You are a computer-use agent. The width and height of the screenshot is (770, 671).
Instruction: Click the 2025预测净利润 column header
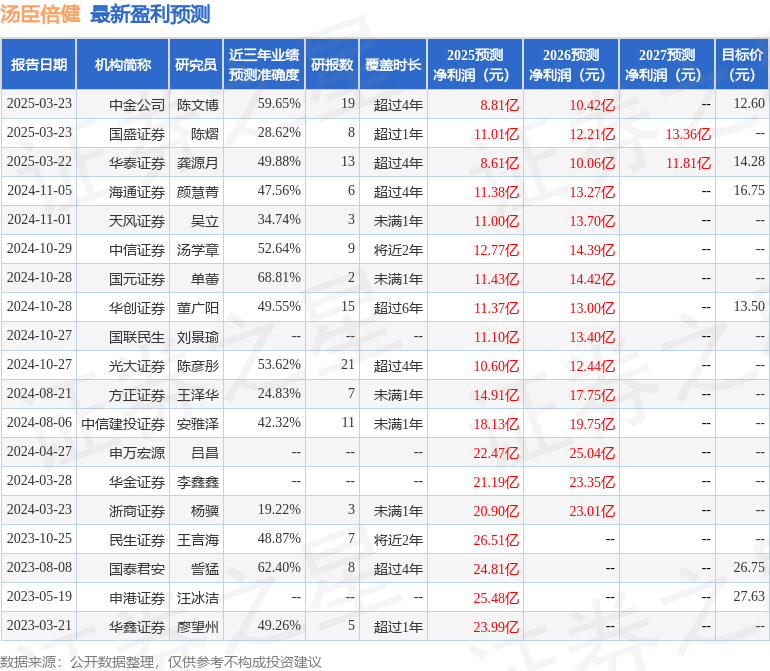pyautogui.click(x=475, y=64)
